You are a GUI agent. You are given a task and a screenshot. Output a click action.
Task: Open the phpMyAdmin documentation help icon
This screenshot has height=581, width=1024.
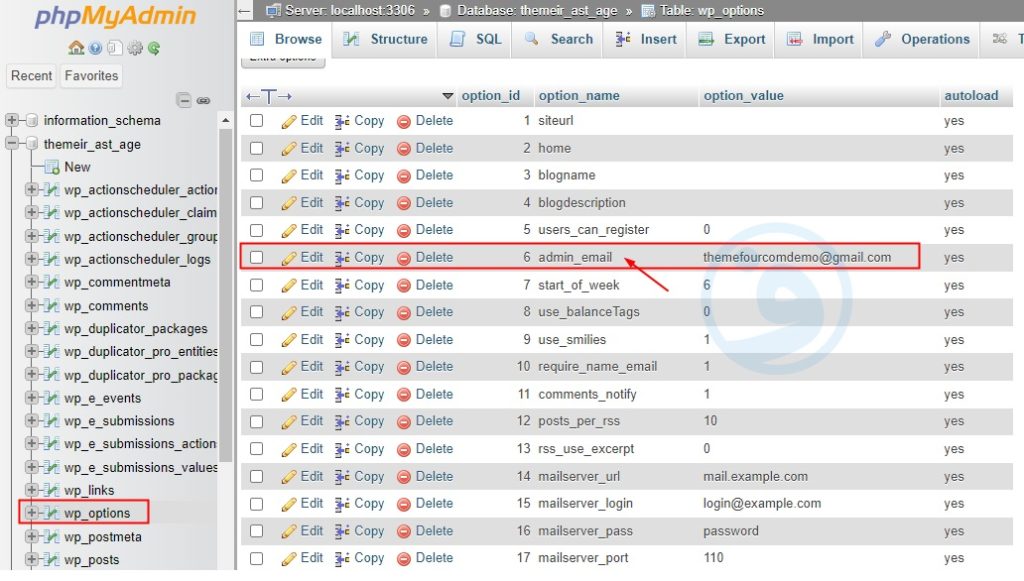(x=95, y=48)
